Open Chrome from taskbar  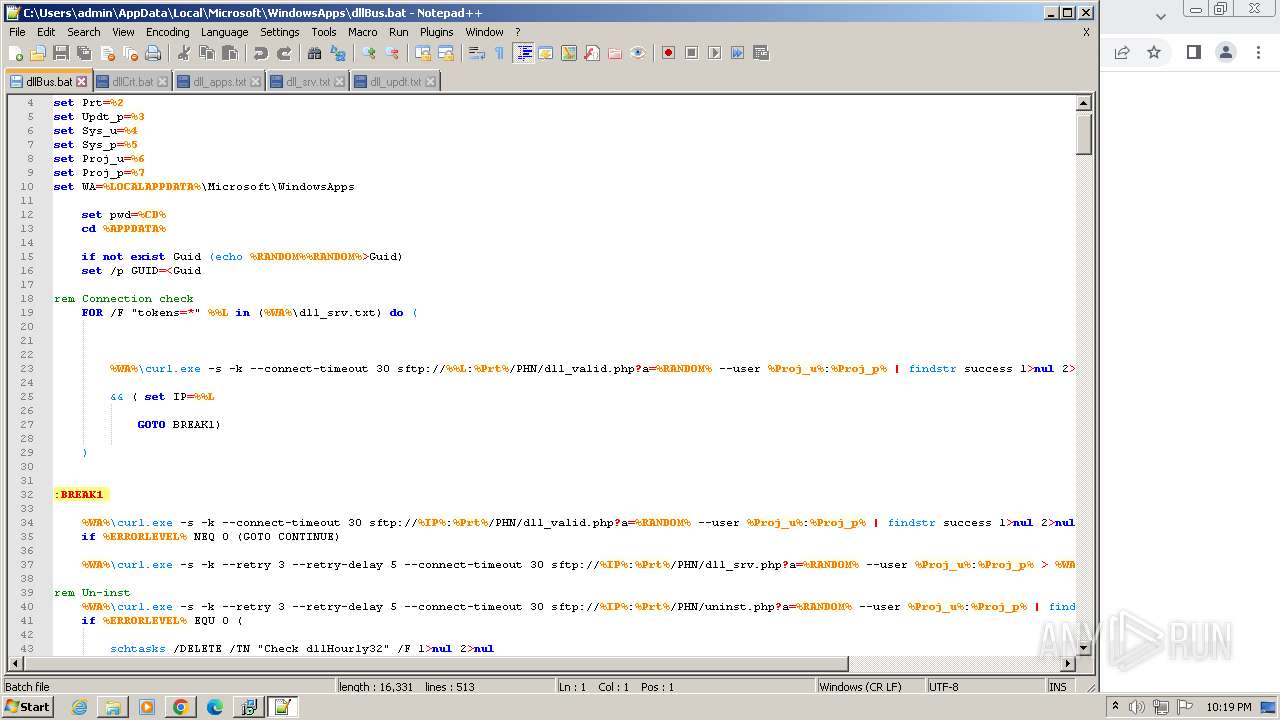(180, 707)
